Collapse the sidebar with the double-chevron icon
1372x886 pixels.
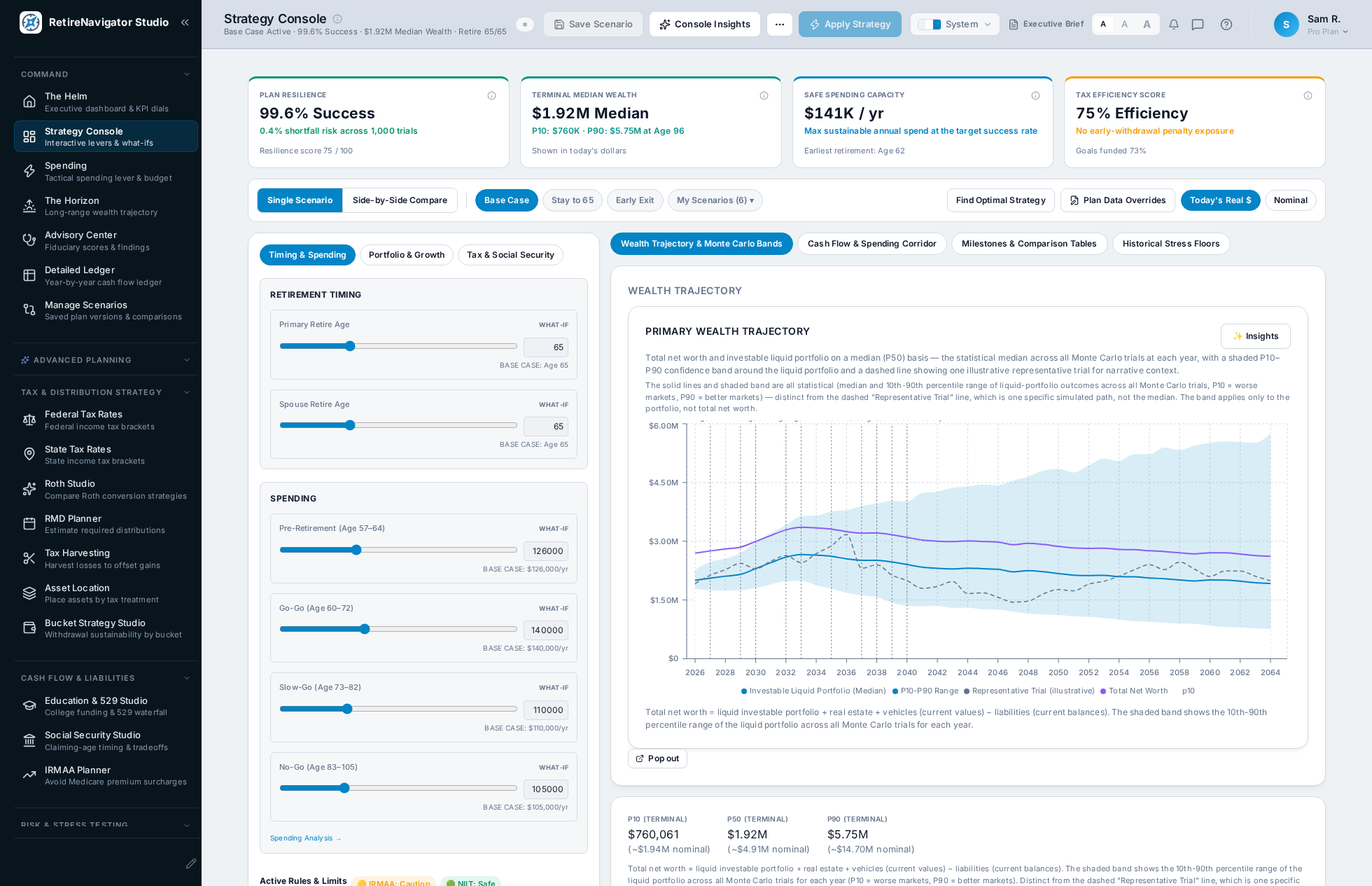point(185,22)
